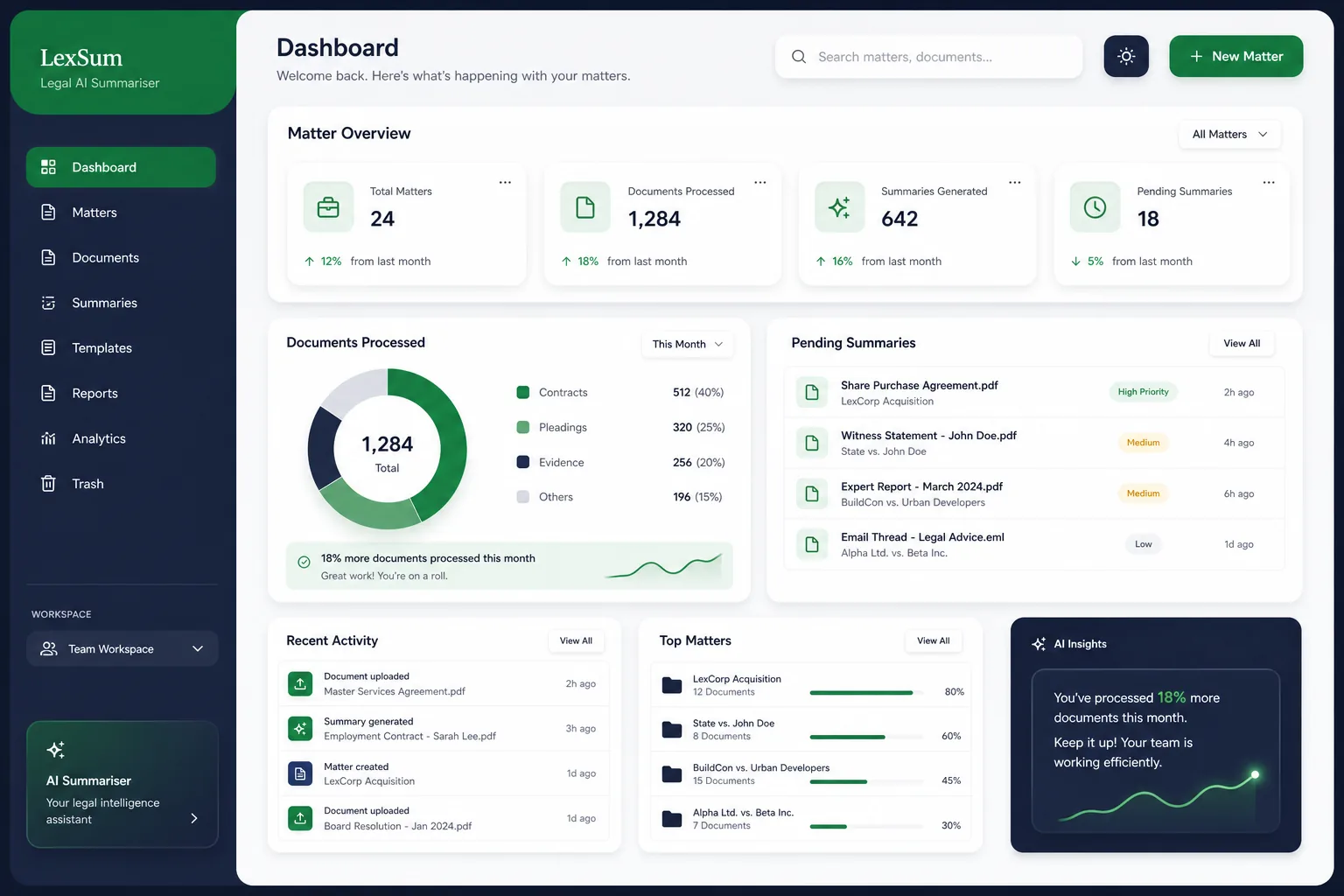Open the Documents sidebar item

(121, 257)
